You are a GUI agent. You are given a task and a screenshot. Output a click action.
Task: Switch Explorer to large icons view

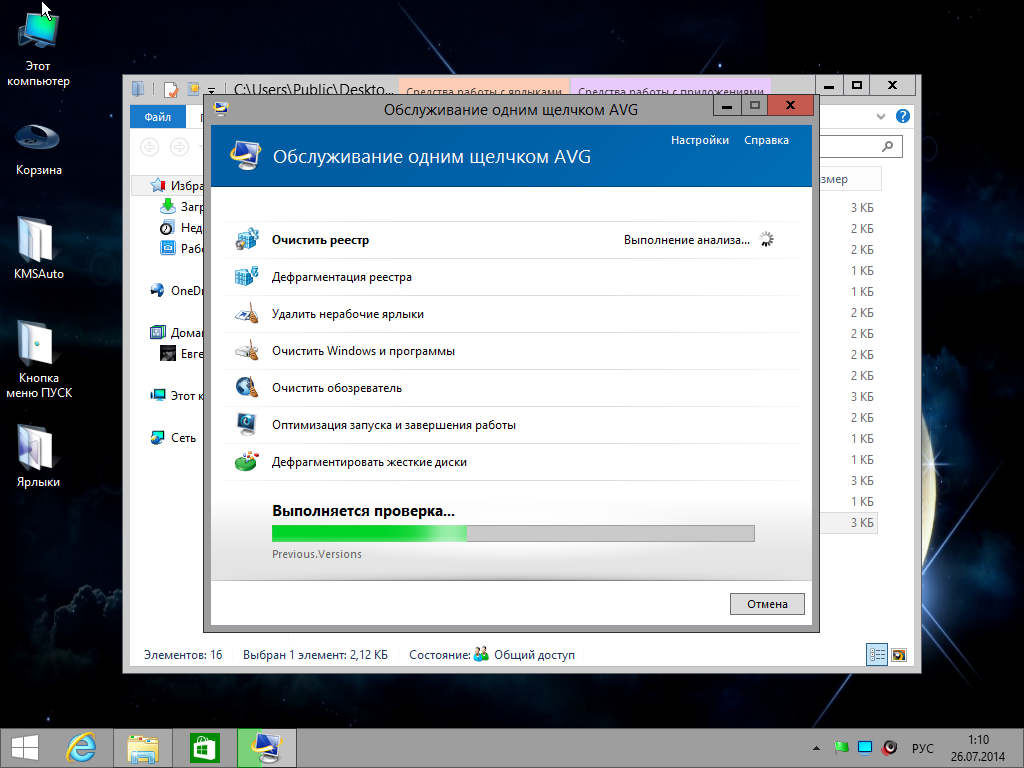[x=899, y=654]
